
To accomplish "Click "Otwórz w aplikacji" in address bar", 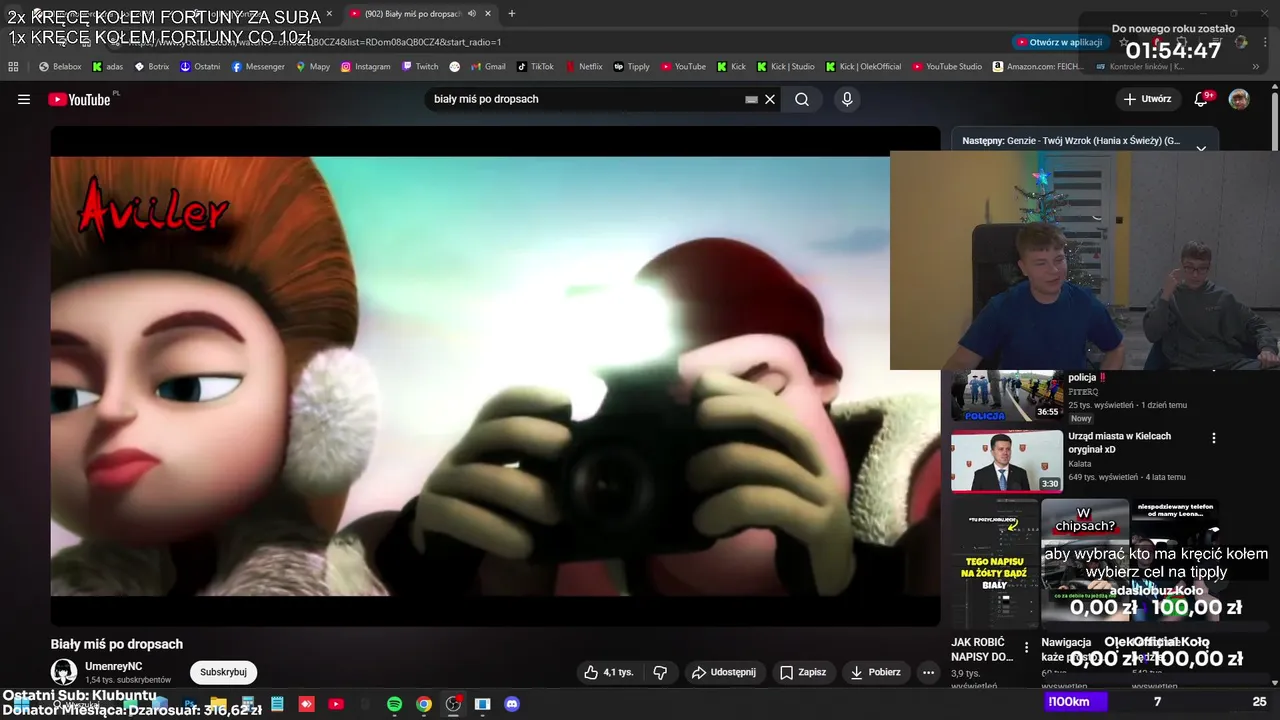I will click(x=1059, y=42).
